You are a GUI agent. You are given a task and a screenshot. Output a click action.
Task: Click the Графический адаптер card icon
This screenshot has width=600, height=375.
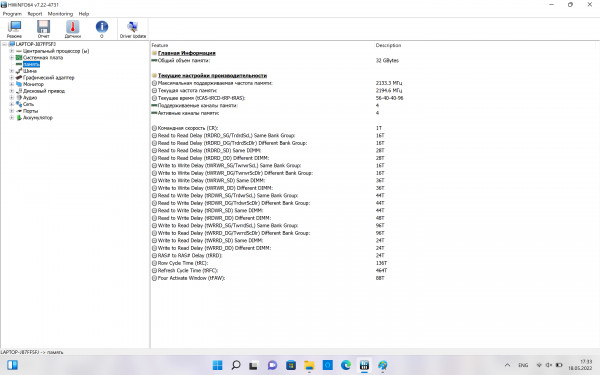tap(19, 77)
